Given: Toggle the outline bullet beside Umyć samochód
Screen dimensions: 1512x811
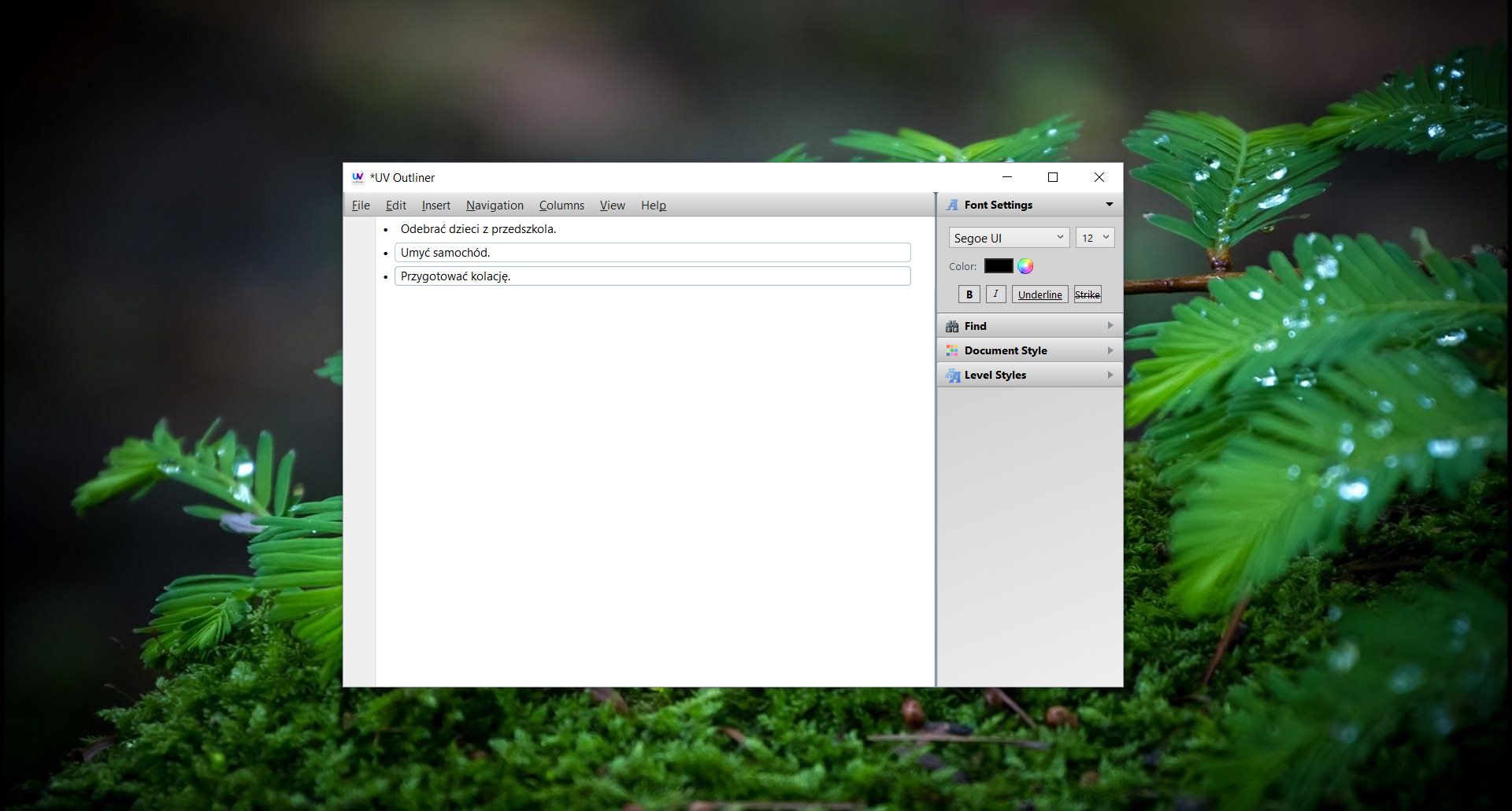Looking at the screenshot, I should pyautogui.click(x=385, y=253).
